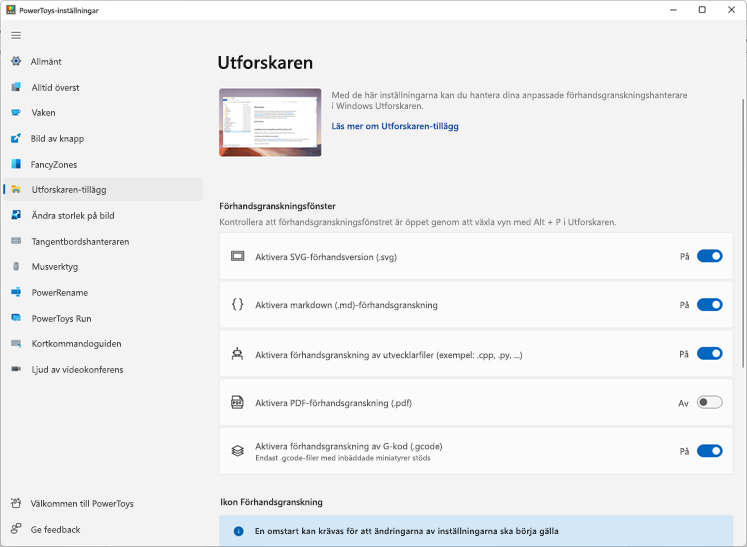Click the Ändra storlek på bild icon

coord(16,215)
